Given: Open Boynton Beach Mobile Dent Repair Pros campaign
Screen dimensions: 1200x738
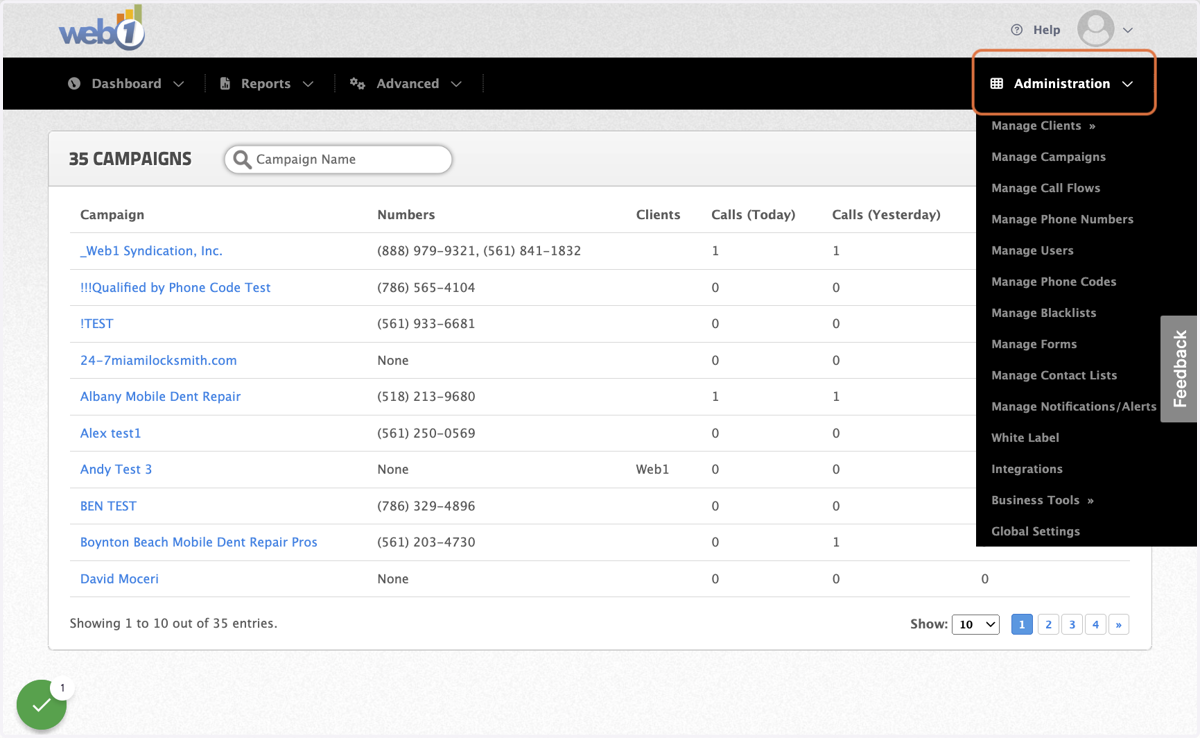Looking at the screenshot, I should click(198, 542).
